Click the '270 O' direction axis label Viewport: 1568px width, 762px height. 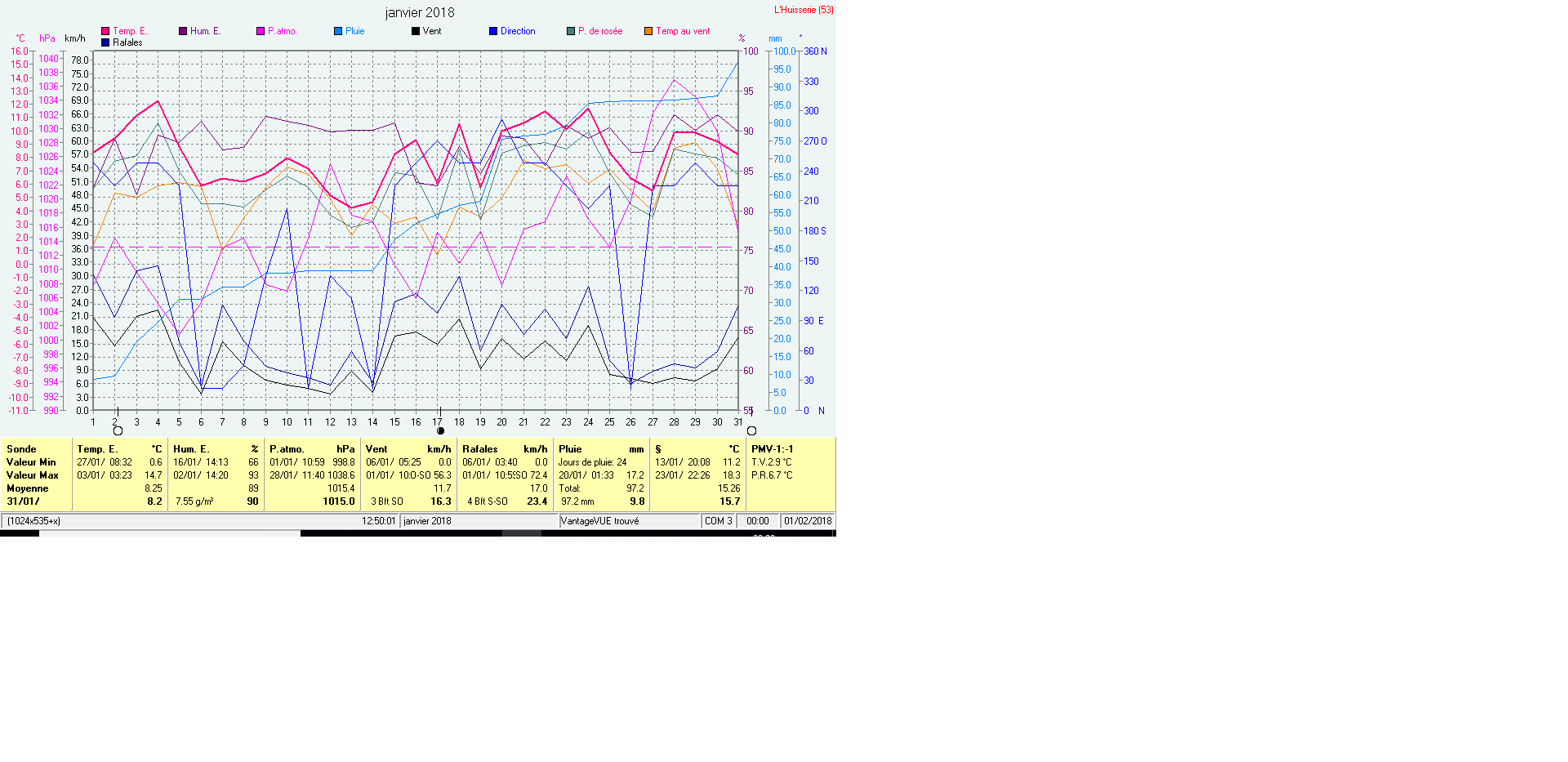pos(815,141)
